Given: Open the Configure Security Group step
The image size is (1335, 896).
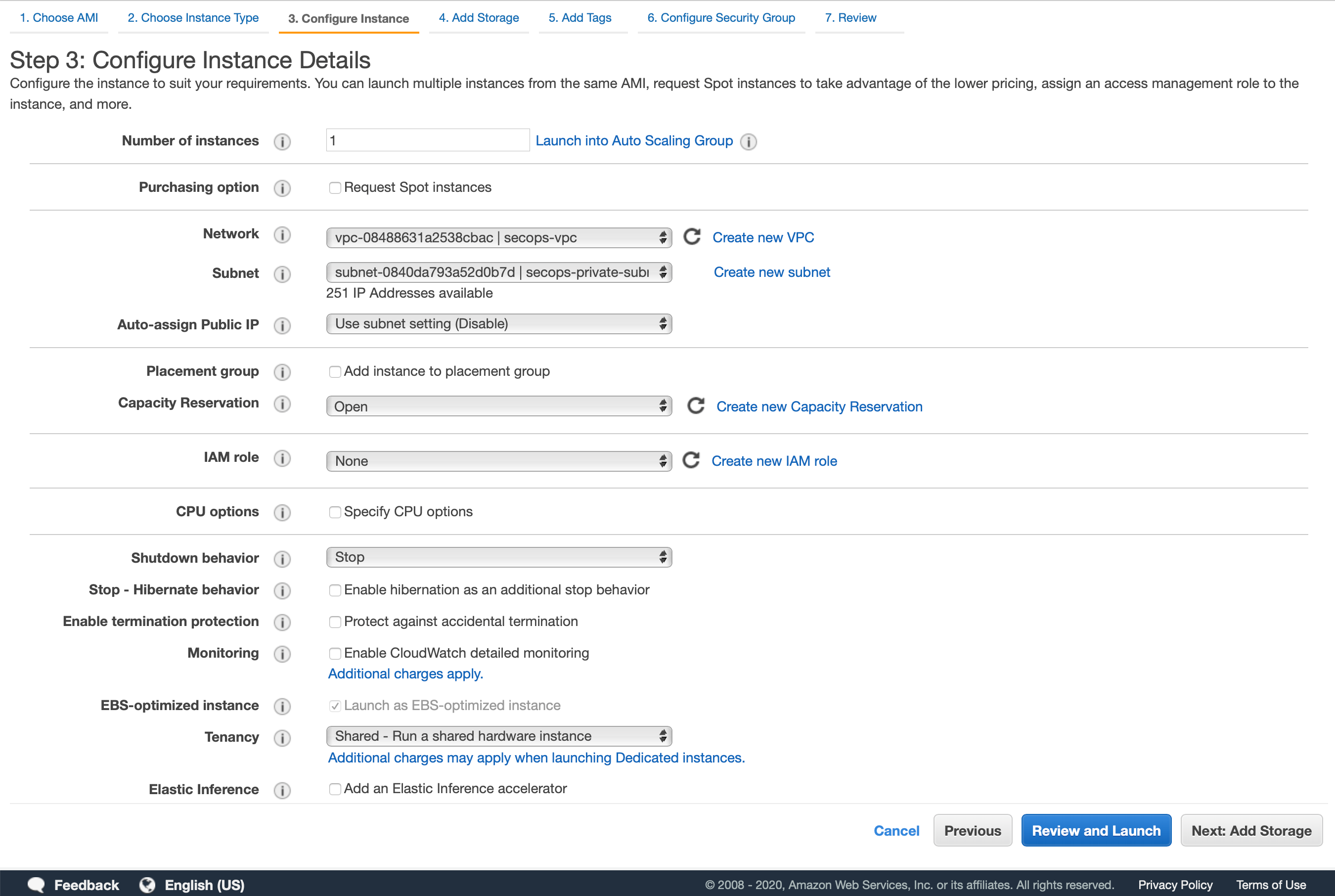Looking at the screenshot, I should point(721,18).
